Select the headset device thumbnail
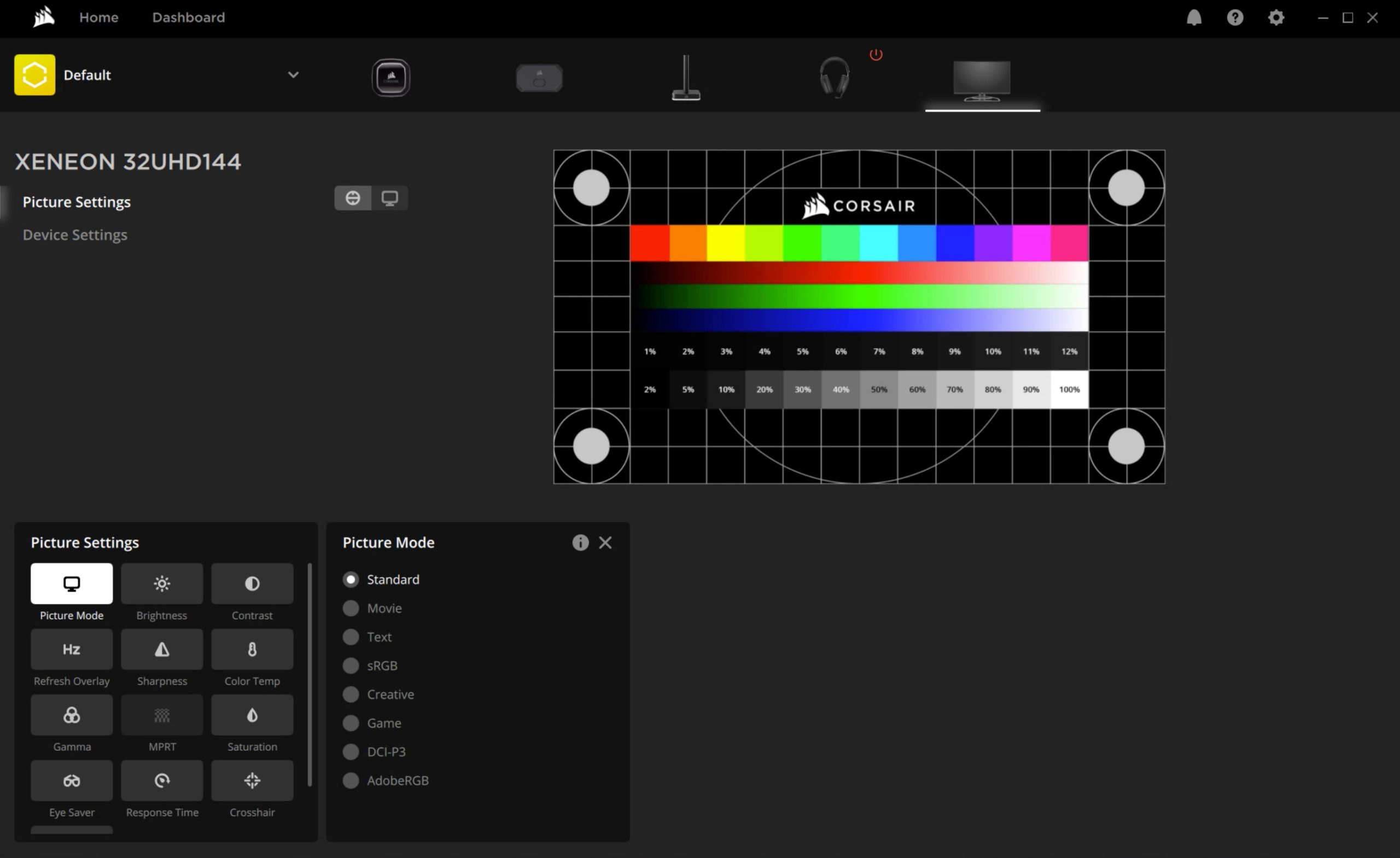This screenshot has width=1400, height=858. [x=834, y=77]
